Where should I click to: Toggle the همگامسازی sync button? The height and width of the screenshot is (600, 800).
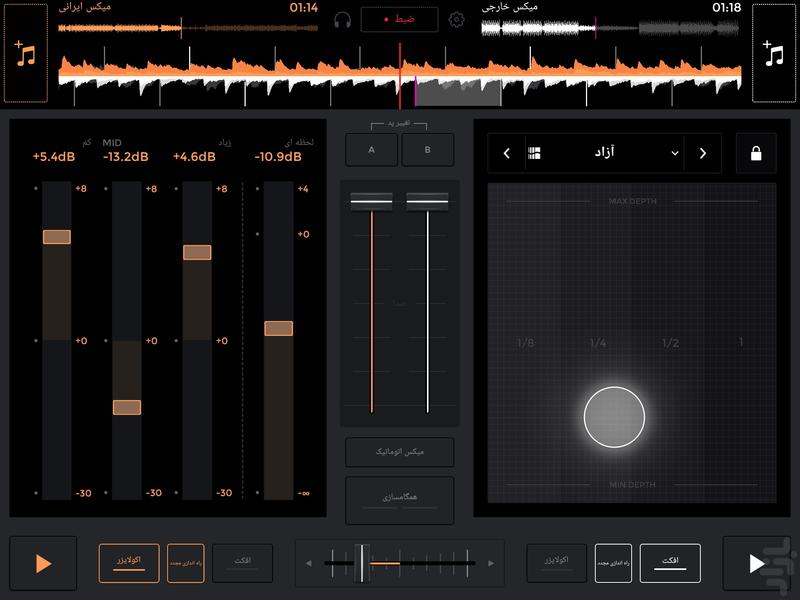click(x=400, y=498)
